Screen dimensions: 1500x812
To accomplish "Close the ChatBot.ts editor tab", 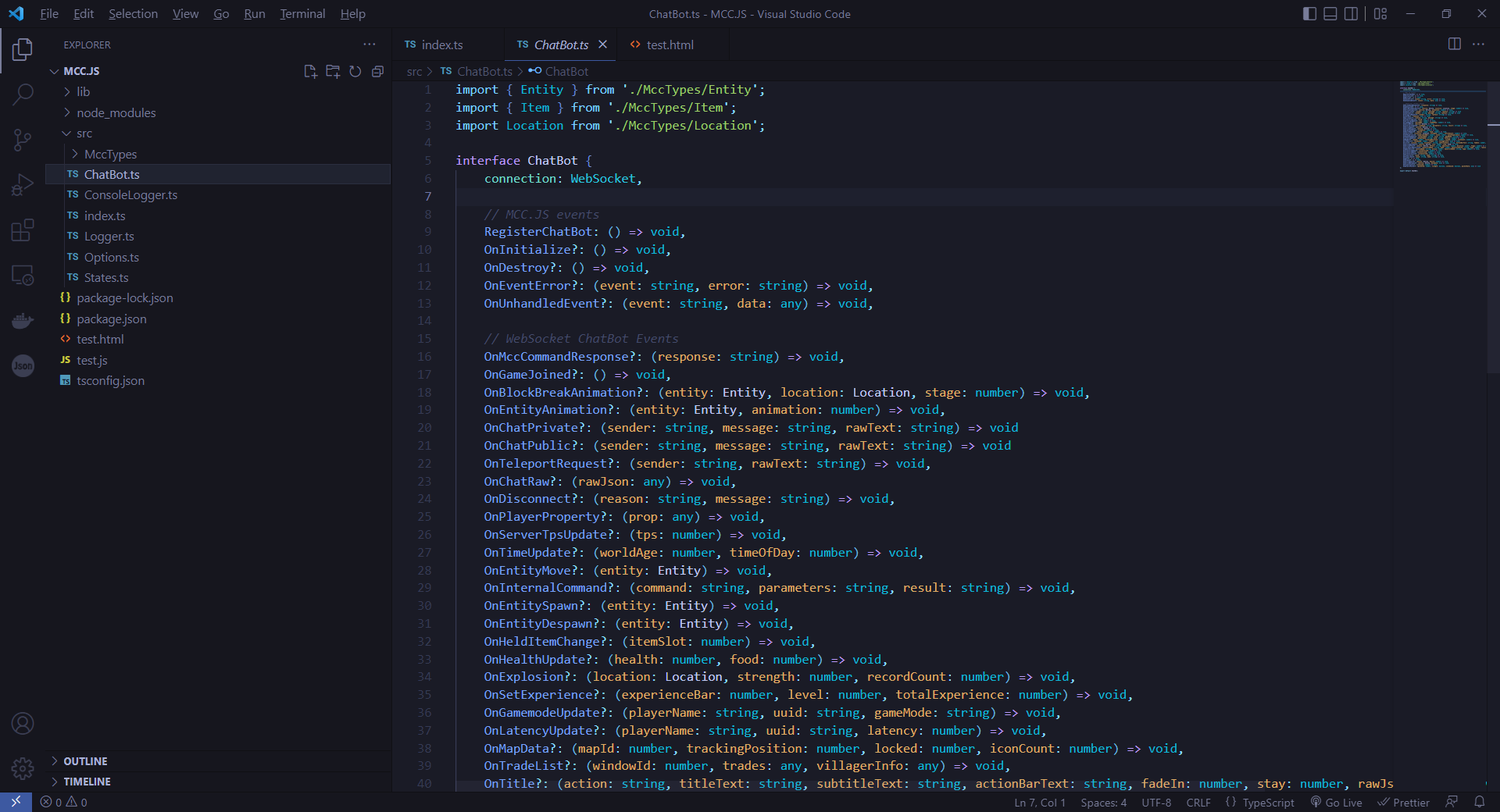I will [602, 45].
